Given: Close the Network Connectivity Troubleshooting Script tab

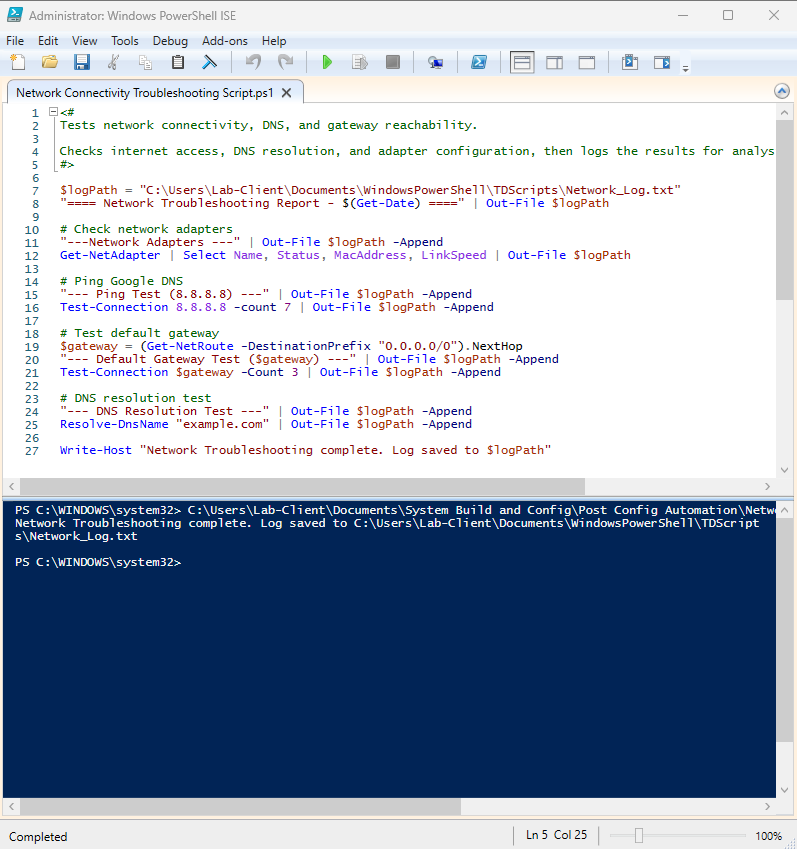Looking at the screenshot, I should [286, 92].
